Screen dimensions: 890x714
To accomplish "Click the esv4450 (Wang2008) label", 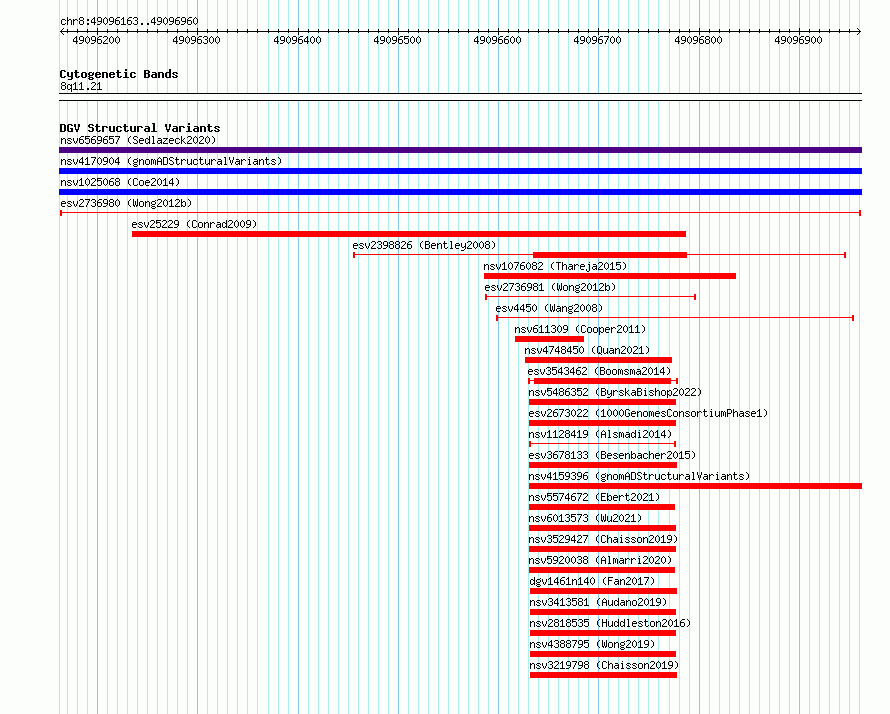I will tap(549, 308).
